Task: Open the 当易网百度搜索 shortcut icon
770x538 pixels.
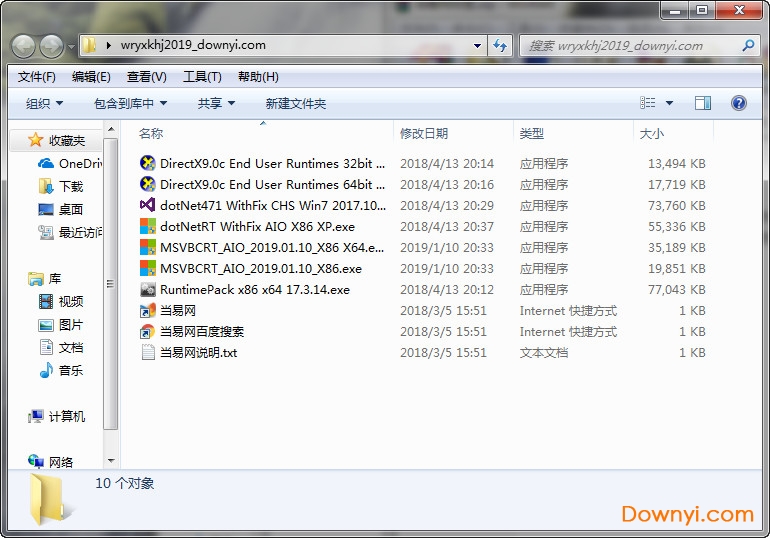Action: [x=148, y=331]
